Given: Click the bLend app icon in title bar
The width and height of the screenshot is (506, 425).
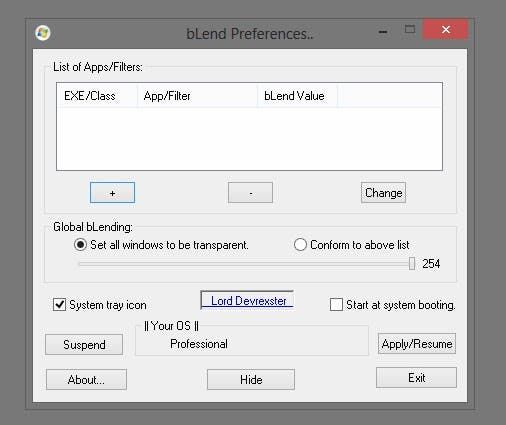Looking at the screenshot, I should (43, 33).
